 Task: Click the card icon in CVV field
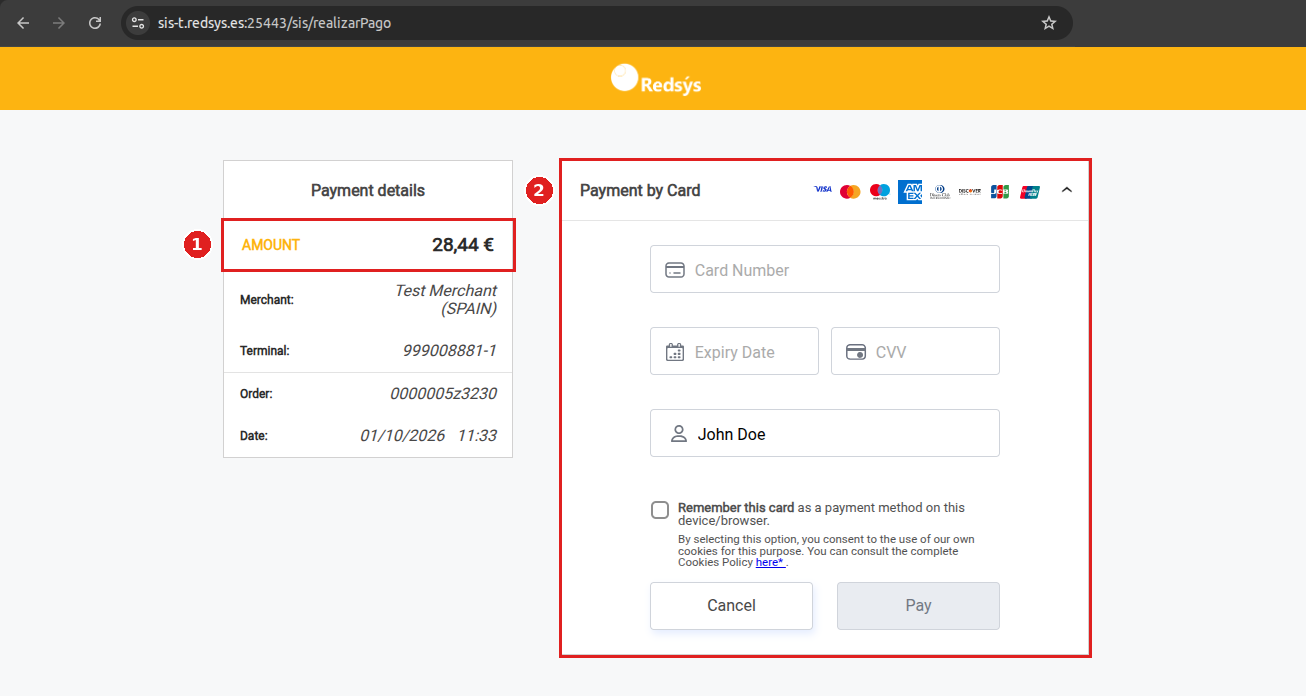pos(856,352)
